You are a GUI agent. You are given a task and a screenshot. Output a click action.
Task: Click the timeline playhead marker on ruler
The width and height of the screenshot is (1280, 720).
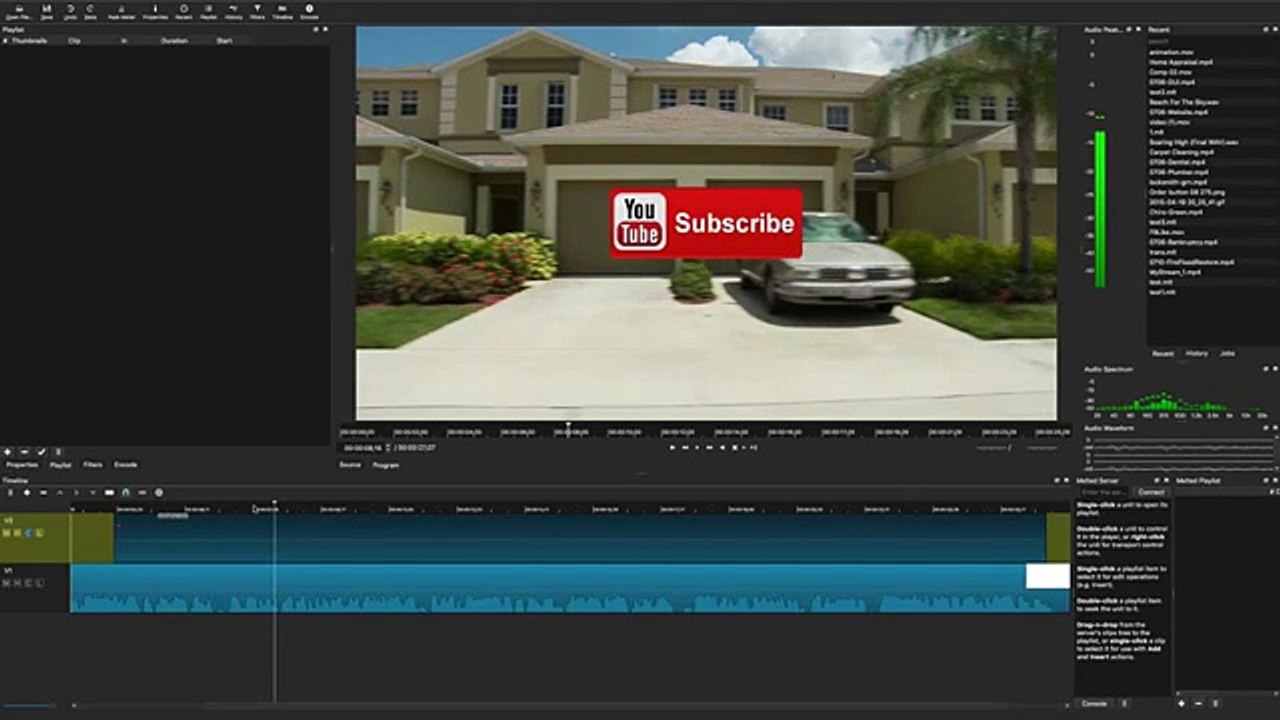[x=274, y=505]
